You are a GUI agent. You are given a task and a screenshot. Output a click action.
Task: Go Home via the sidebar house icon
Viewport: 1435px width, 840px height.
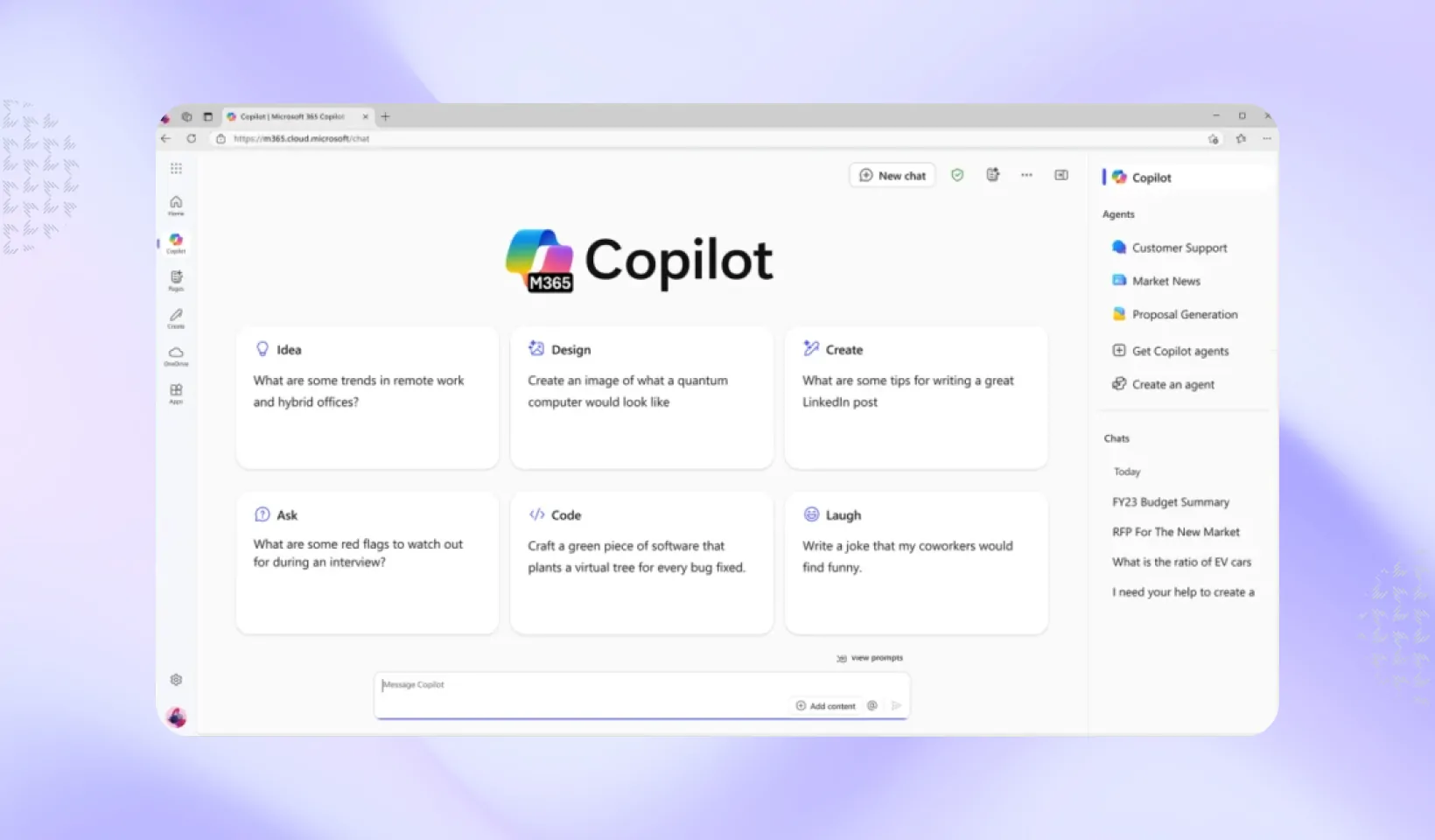176,203
